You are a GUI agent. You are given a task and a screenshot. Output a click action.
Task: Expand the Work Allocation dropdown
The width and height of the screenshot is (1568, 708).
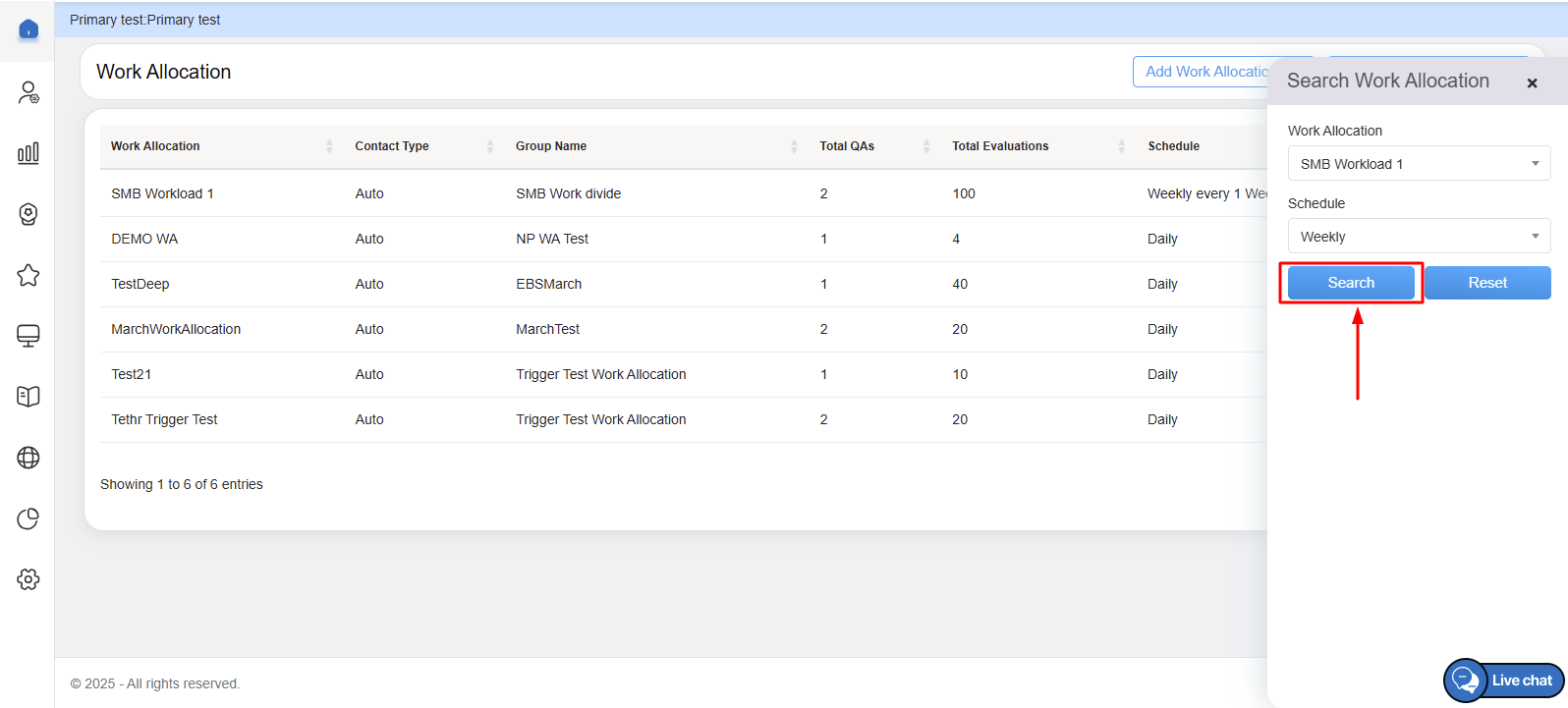[x=1418, y=164]
